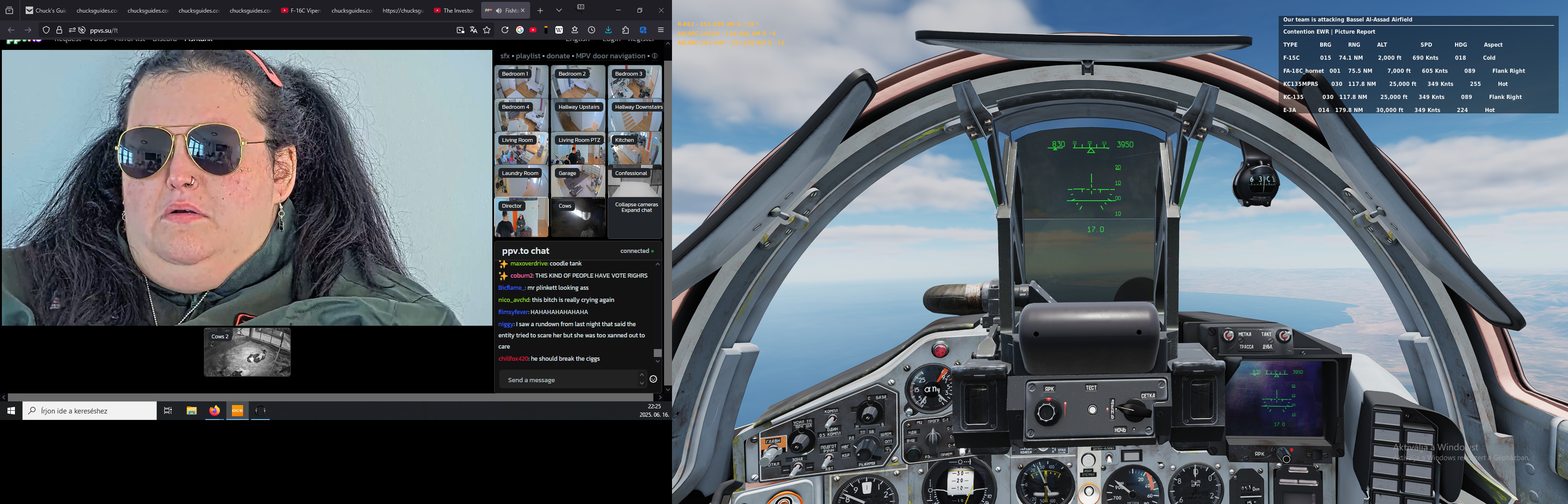Switch to F-16C Viper tab
1568x504 pixels.
click(x=301, y=10)
